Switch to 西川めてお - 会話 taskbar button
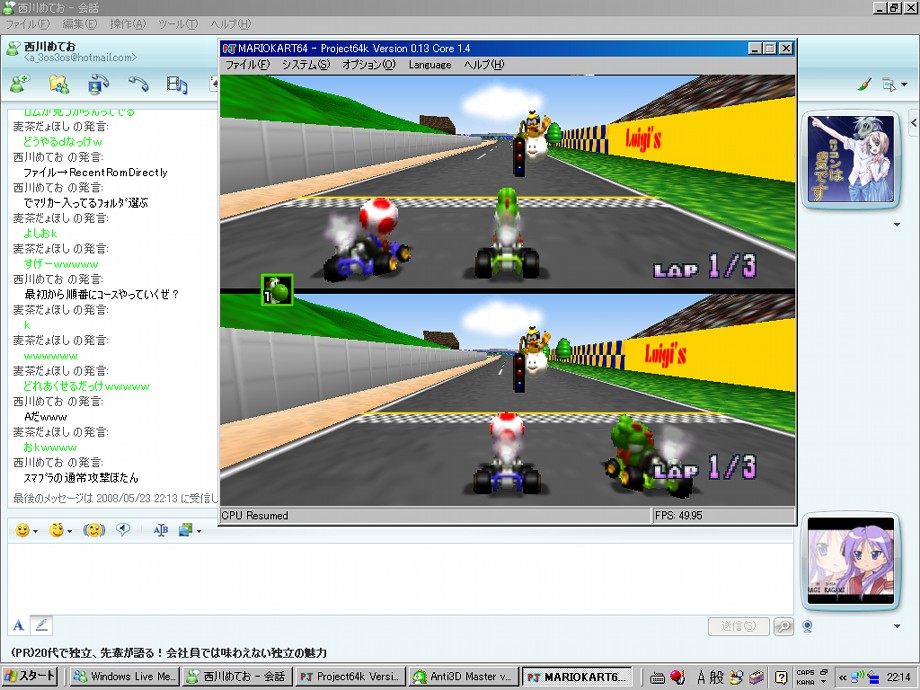Viewport: 920px width, 690px height. (x=236, y=677)
